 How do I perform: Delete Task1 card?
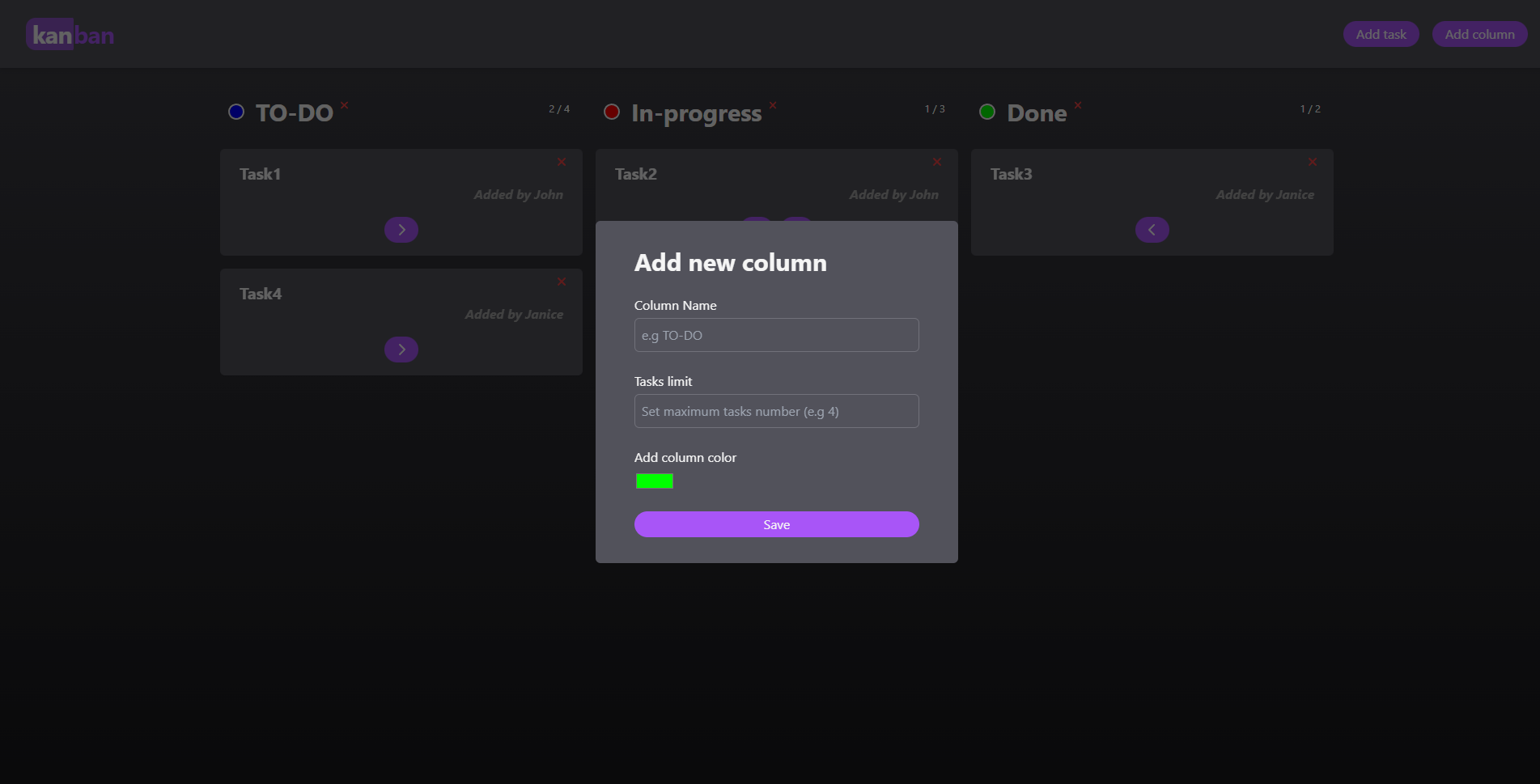562,162
